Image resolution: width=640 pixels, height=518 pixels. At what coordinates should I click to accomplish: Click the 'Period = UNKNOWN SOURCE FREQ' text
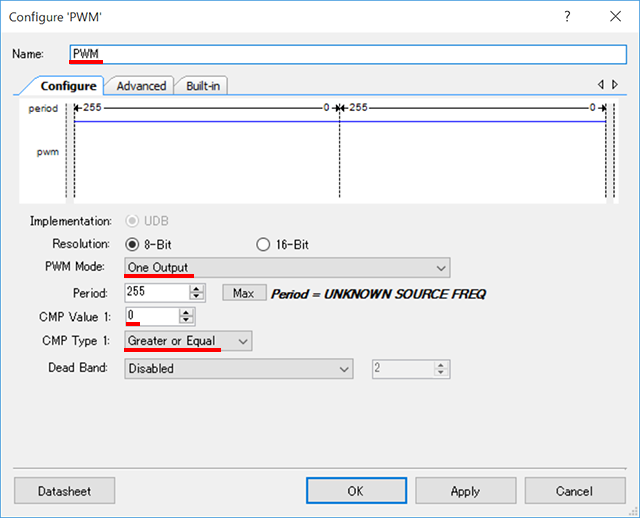[378, 294]
